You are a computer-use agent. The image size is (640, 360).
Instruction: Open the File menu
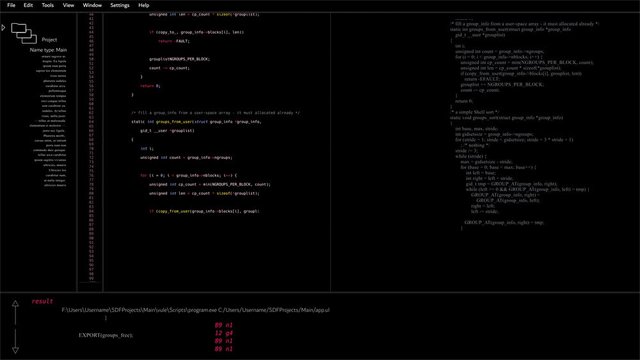(x=11, y=5)
